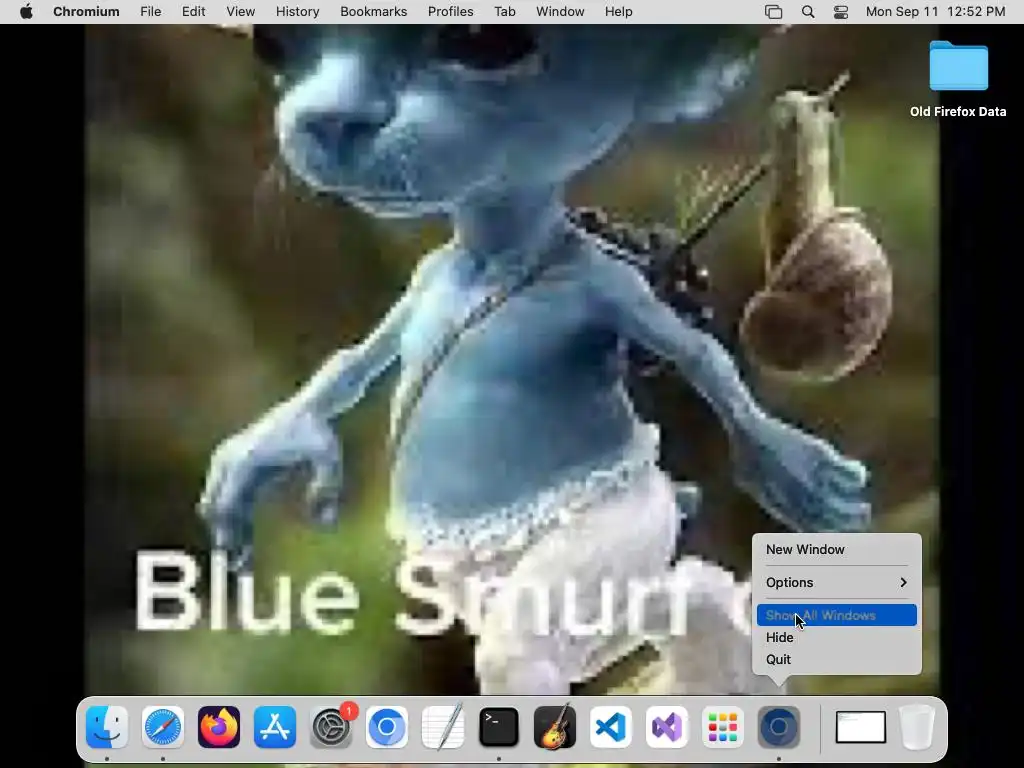Image resolution: width=1024 pixels, height=768 pixels.
Task: Click the light-blue Chromium icon in Dock
Action: [387, 727]
